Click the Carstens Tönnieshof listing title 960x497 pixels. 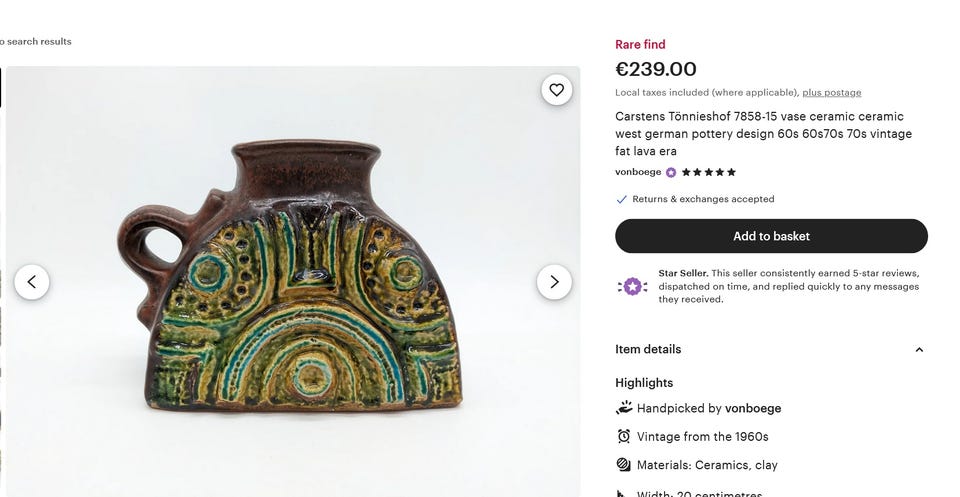[763, 134]
